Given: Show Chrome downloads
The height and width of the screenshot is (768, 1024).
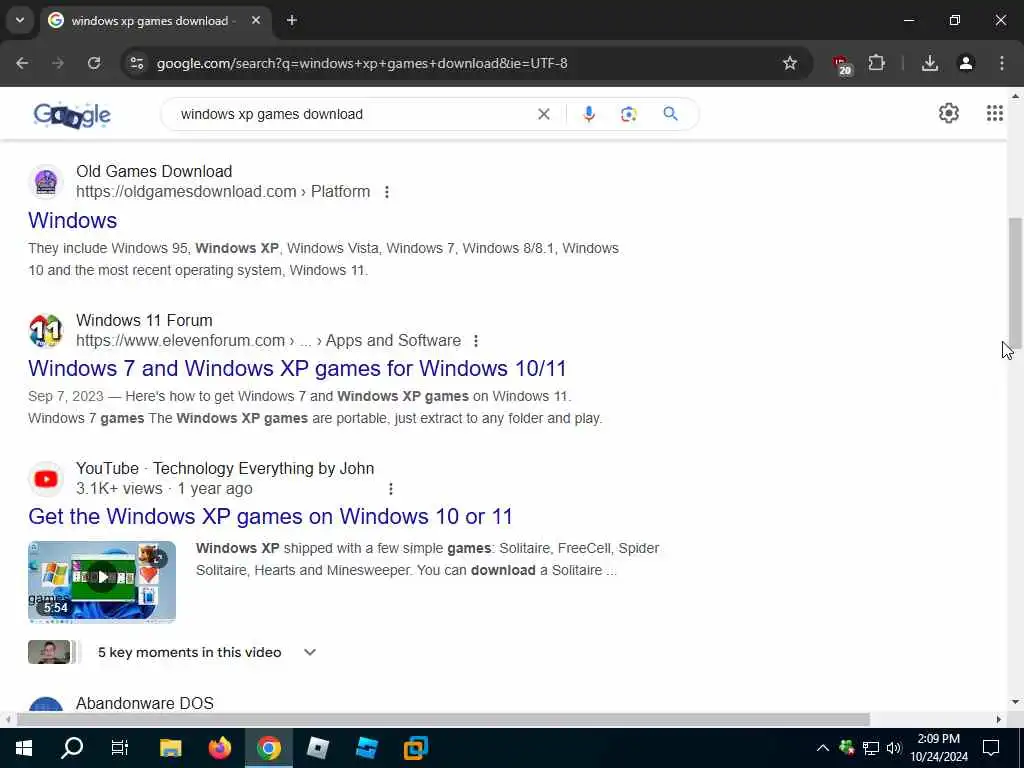Looking at the screenshot, I should coord(929,63).
